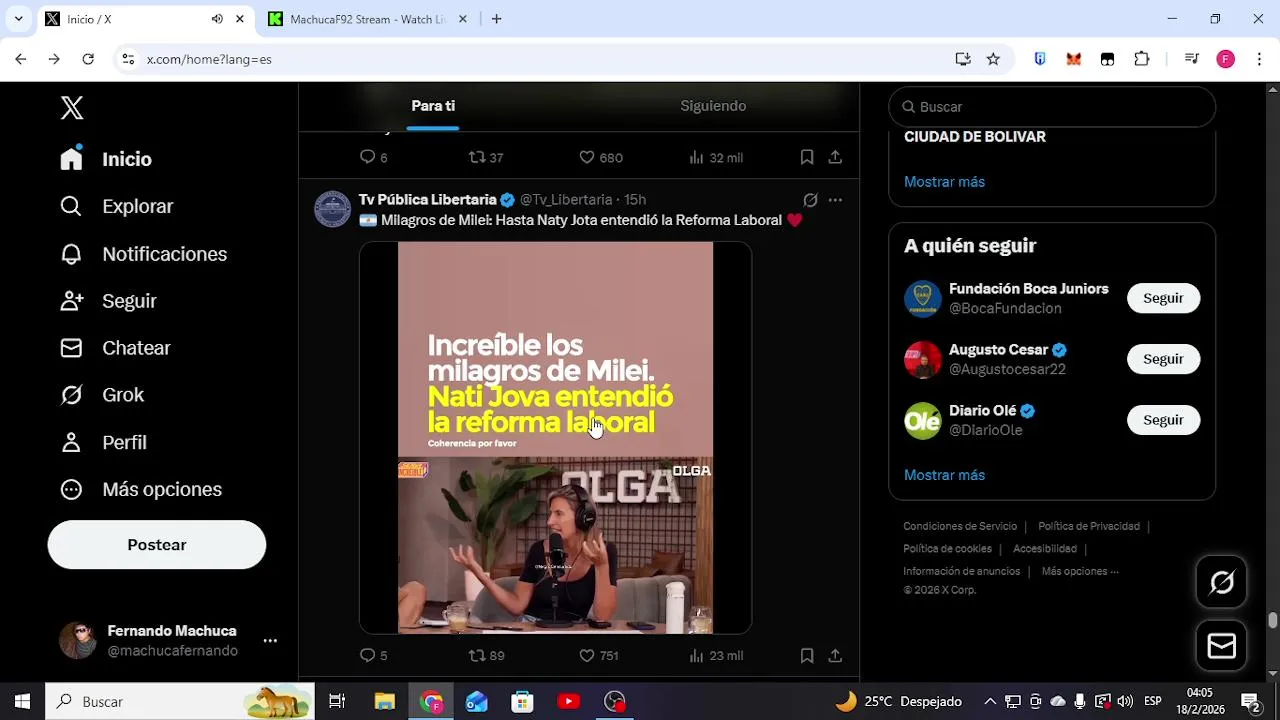Open more options on Tv Libertaria post
Image resolution: width=1280 pixels, height=720 pixels.
[x=835, y=200]
